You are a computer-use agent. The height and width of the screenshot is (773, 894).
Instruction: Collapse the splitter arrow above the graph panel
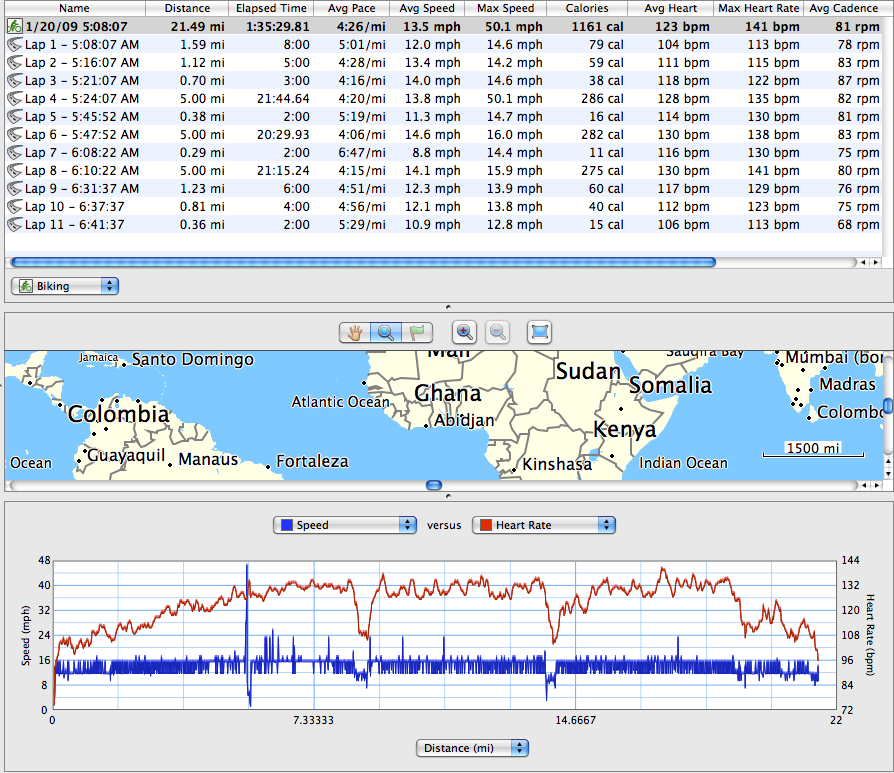tap(448, 496)
